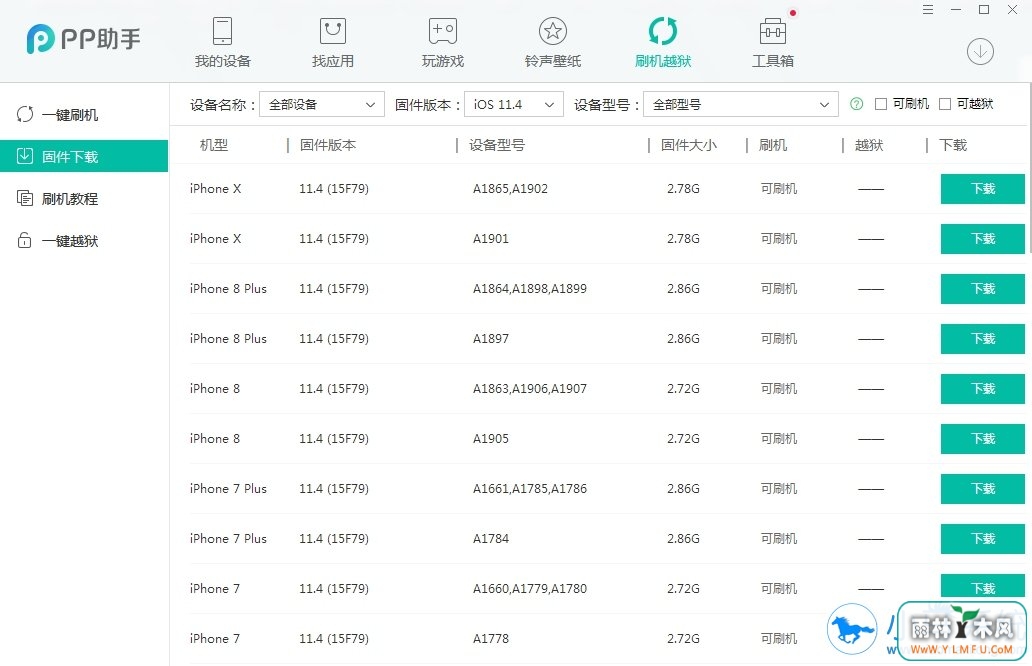Download firmware for iPhone 7 Plus A1661,A1785,A1786
Viewport: 1032px width, 666px height.
pos(983,489)
